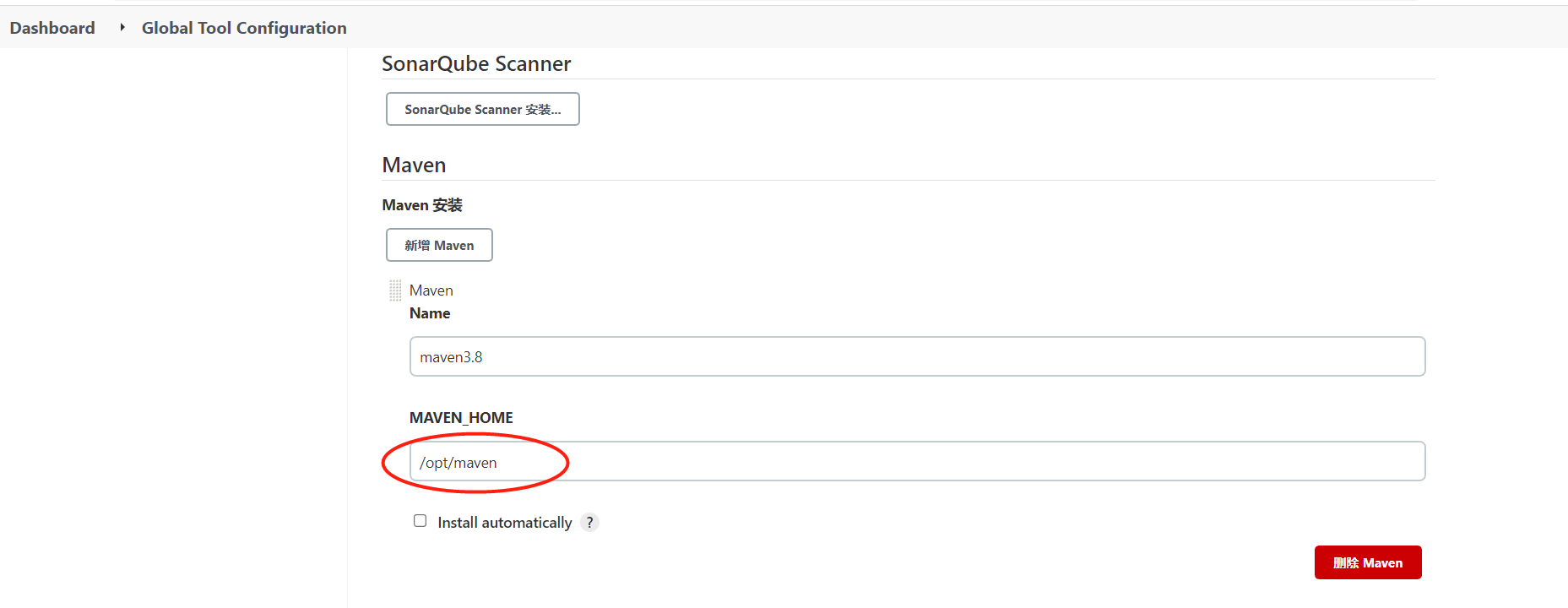This screenshot has width=1568, height=608.
Task: Click the divider line under Maven heading
Action: pyautogui.click(x=908, y=181)
